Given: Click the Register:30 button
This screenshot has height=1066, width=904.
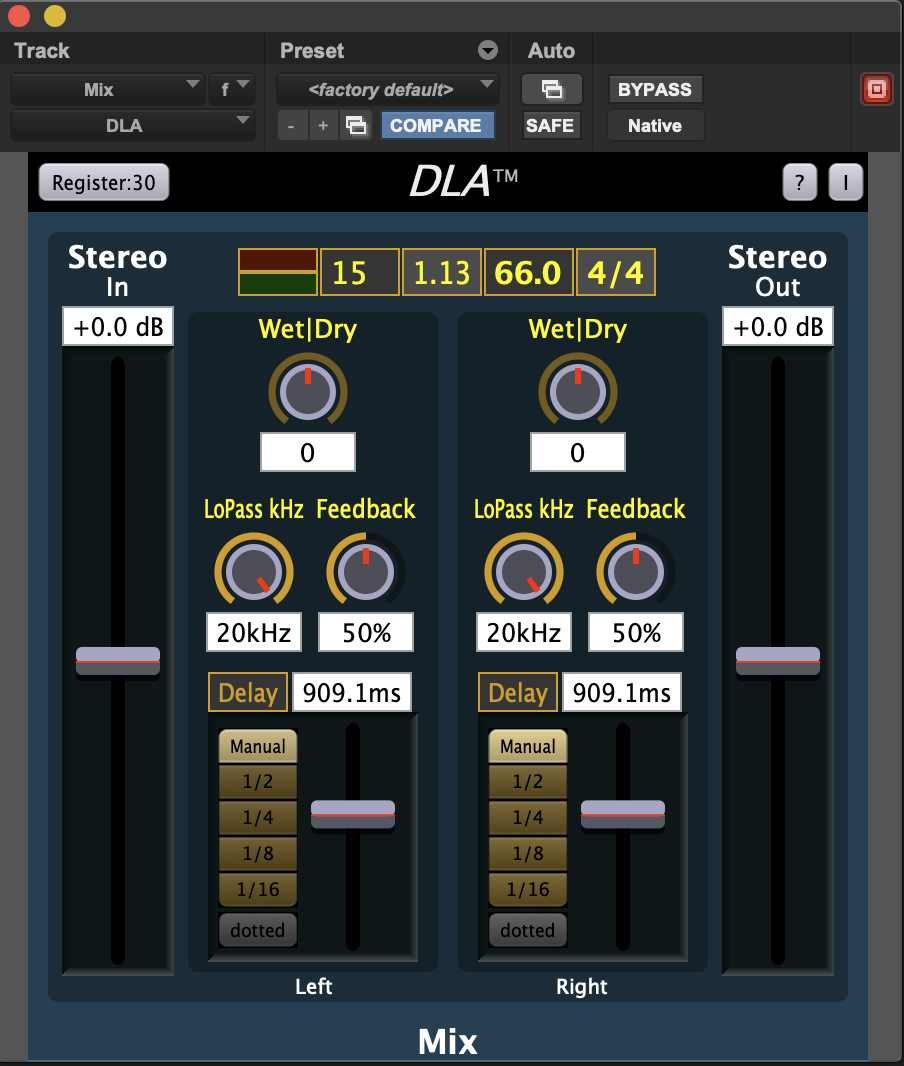Looking at the screenshot, I should point(103,182).
